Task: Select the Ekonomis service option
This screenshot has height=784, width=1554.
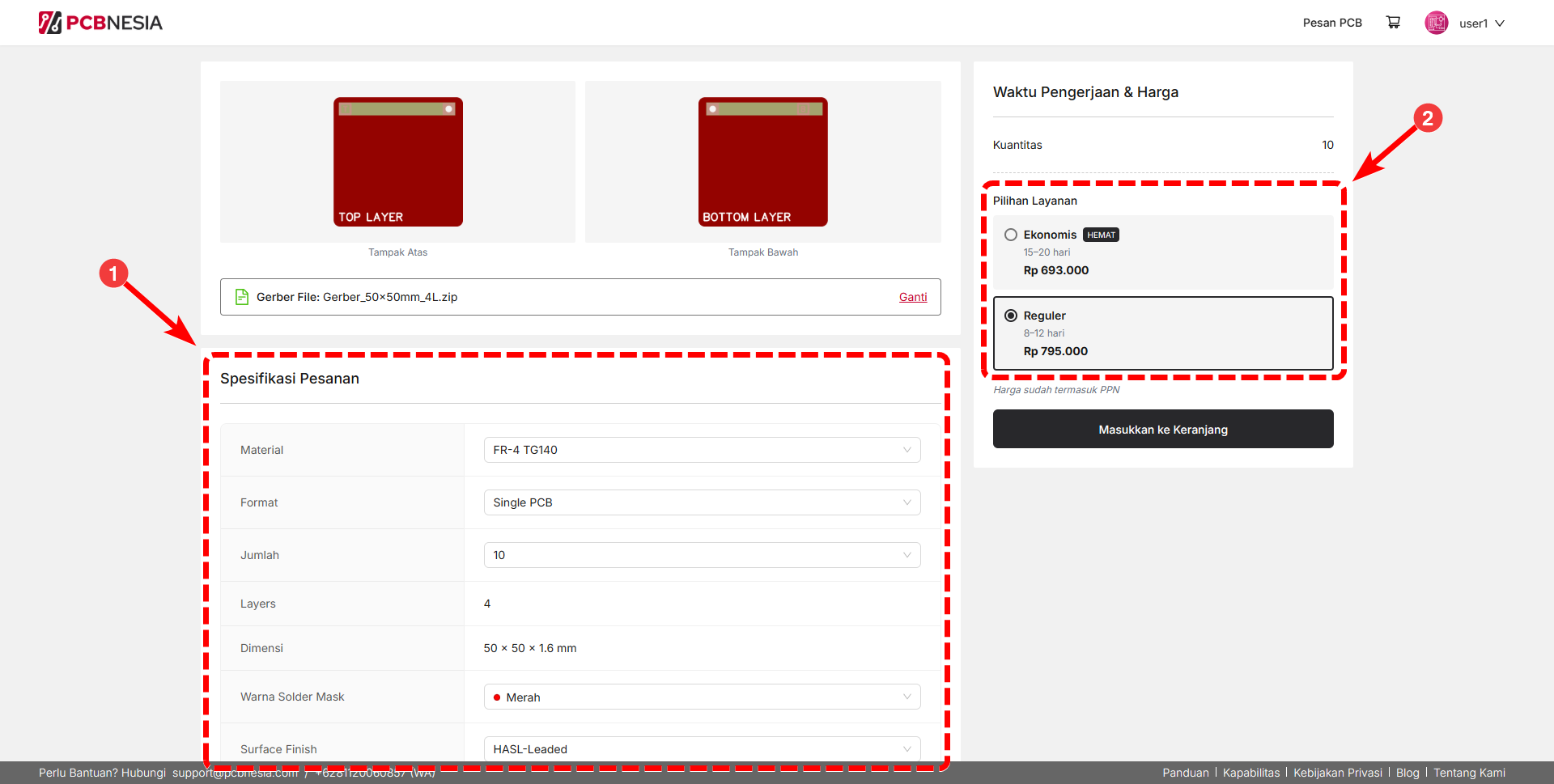Action: (1163, 252)
